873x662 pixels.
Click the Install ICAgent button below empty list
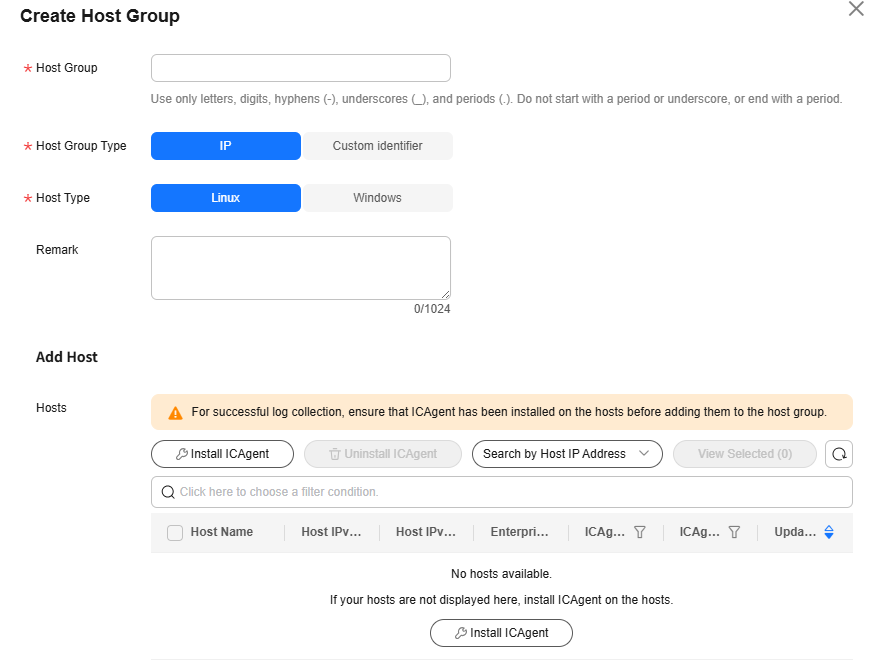point(501,632)
